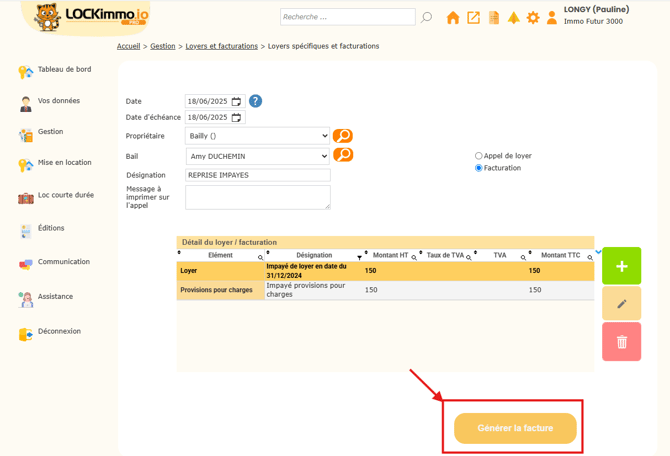Expand the Propriétaire dropdown
Screen dimensions: 670x456
(258, 136)
